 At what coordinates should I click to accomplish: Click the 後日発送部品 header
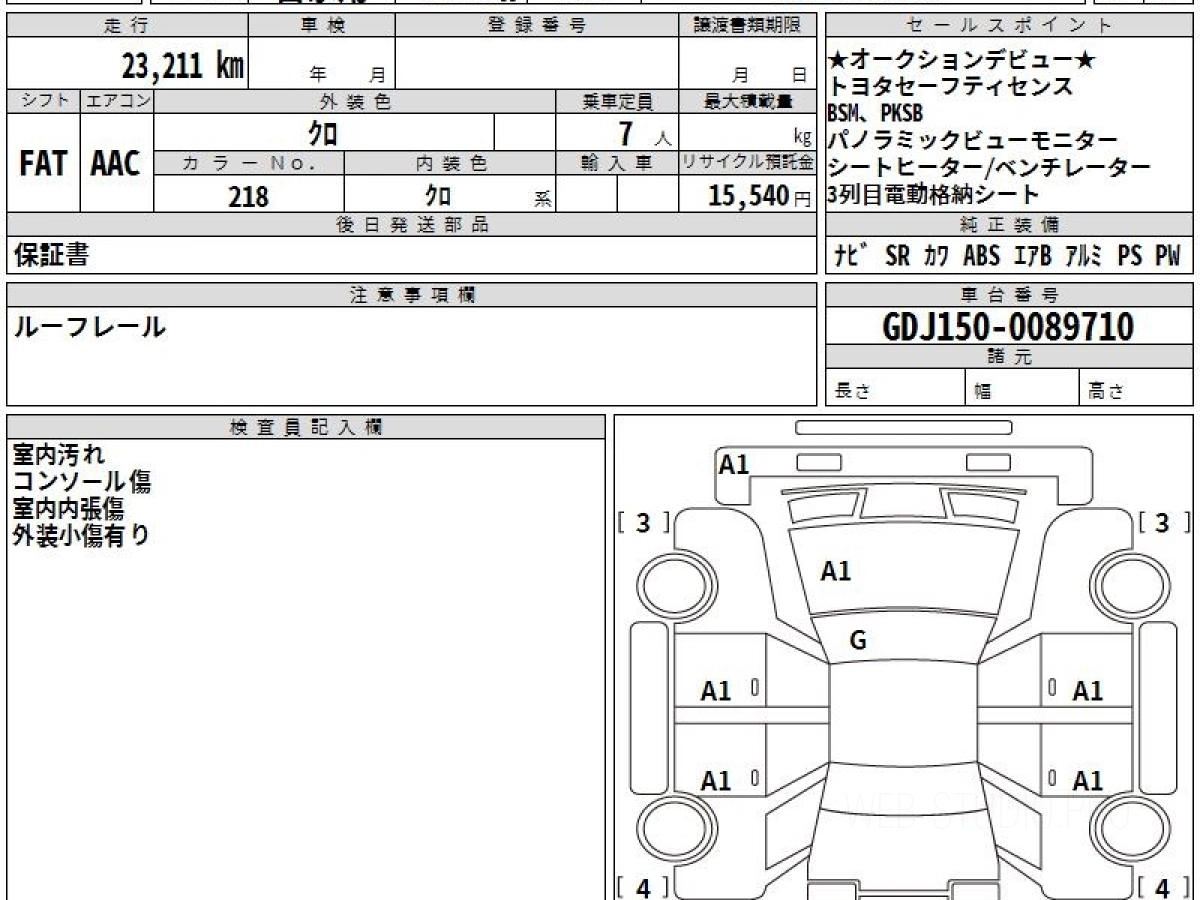[x=412, y=225]
